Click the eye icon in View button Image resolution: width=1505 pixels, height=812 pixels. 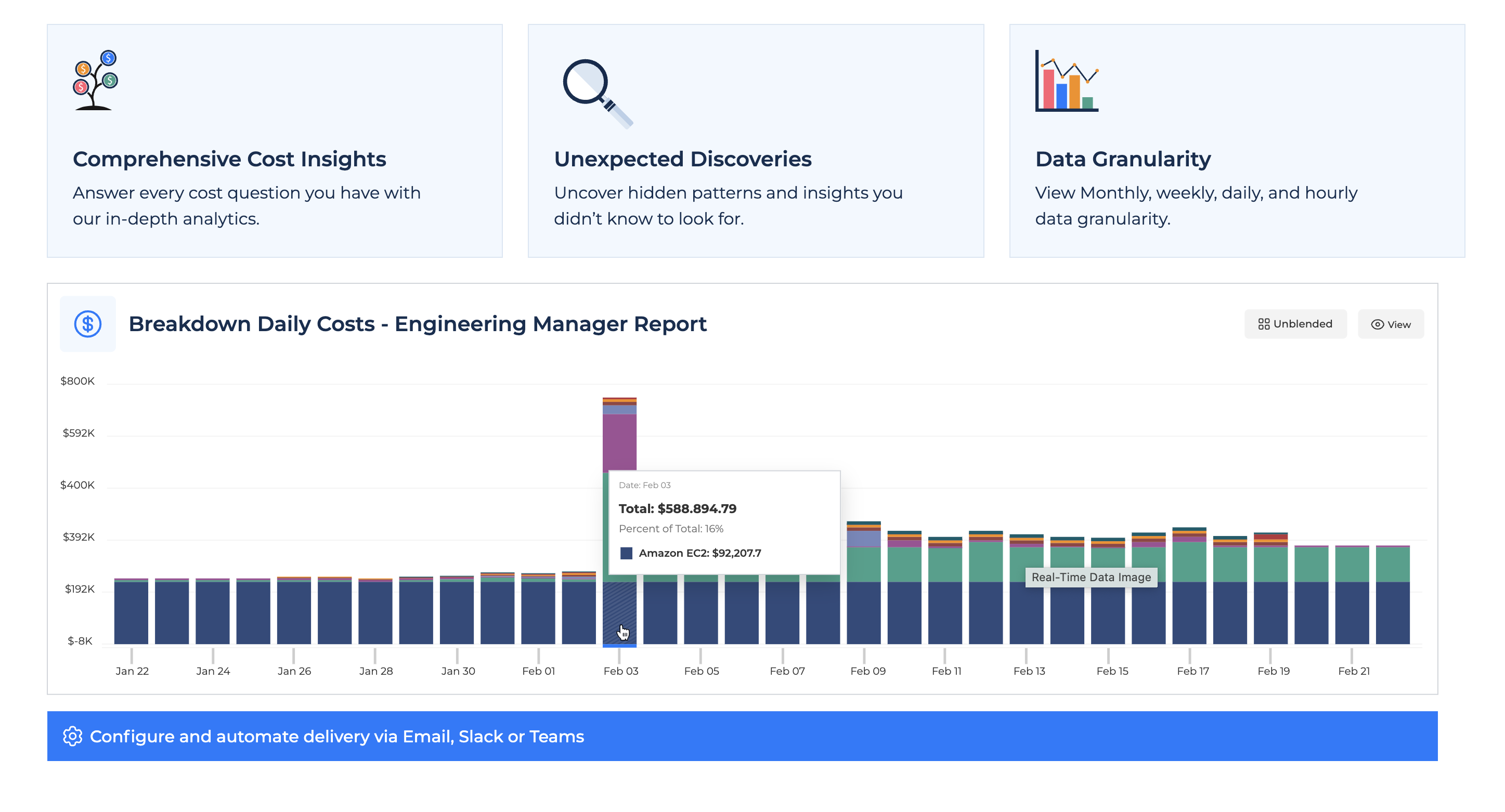[x=1377, y=324]
